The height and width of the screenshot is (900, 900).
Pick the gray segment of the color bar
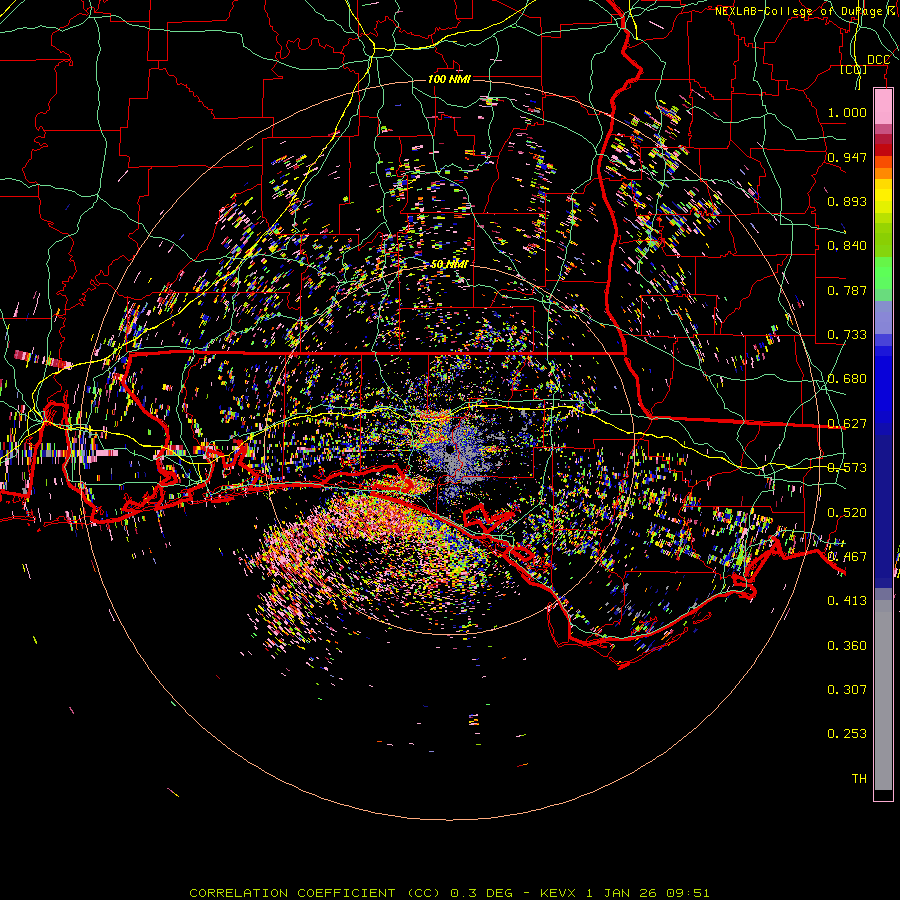click(883, 695)
